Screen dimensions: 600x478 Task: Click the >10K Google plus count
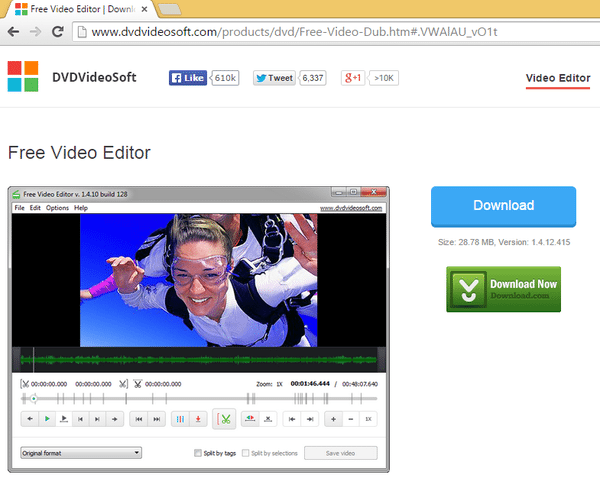tap(384, 78)
